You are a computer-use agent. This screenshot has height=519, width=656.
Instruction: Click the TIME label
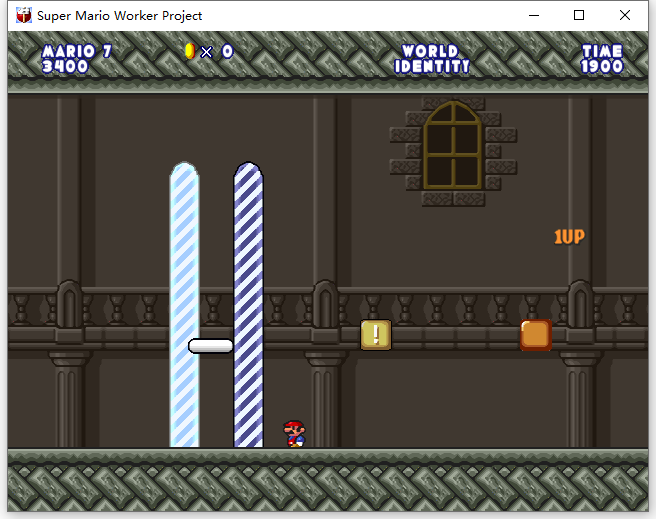(602, 51)
